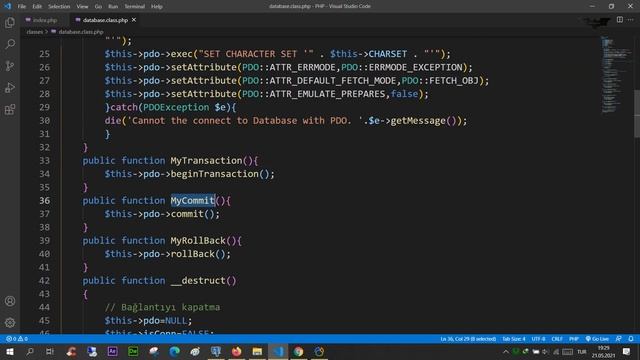
Task: Open the Windows Start menu
Action: pyautogui.click(x=9, y=351)
